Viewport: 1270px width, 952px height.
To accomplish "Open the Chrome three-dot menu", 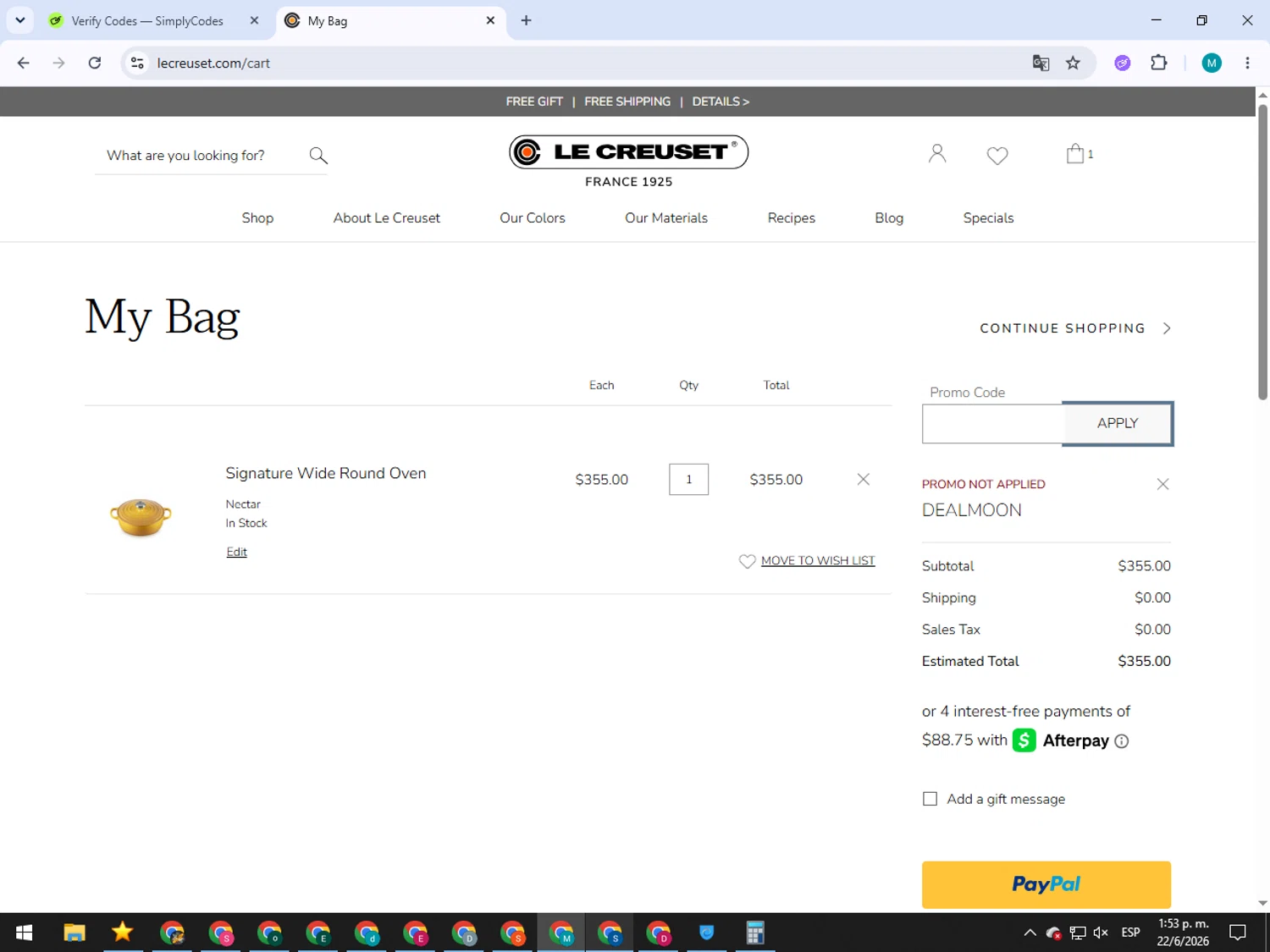I will [1247, 63].
